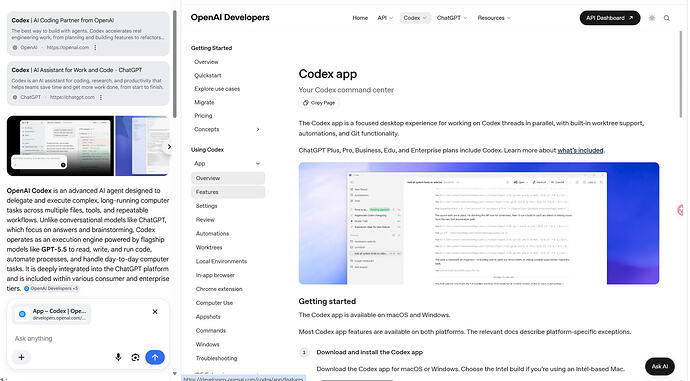
Task: Select App Overview in sidebar
Action: click(x=228, y=178)
